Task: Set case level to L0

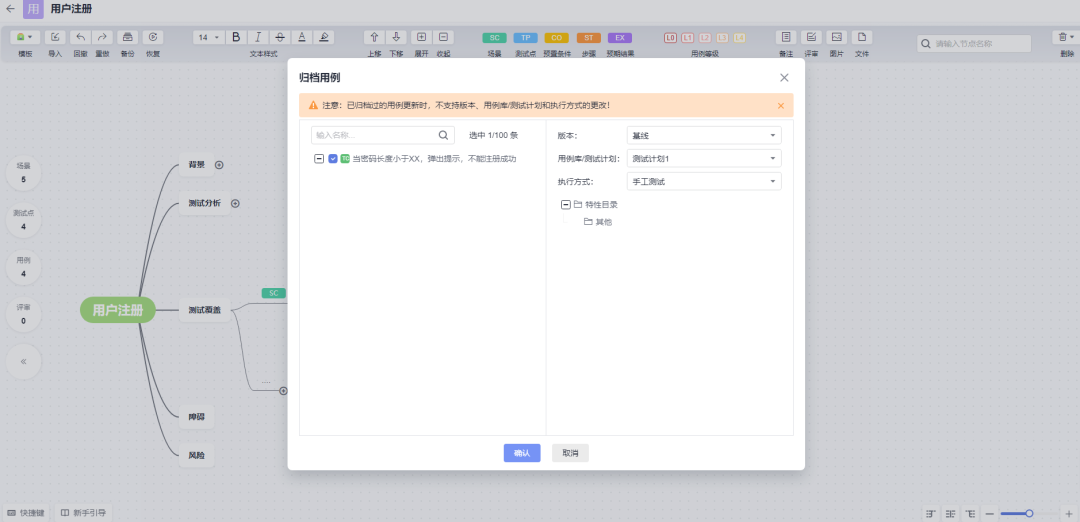Action: pos(670,38)
